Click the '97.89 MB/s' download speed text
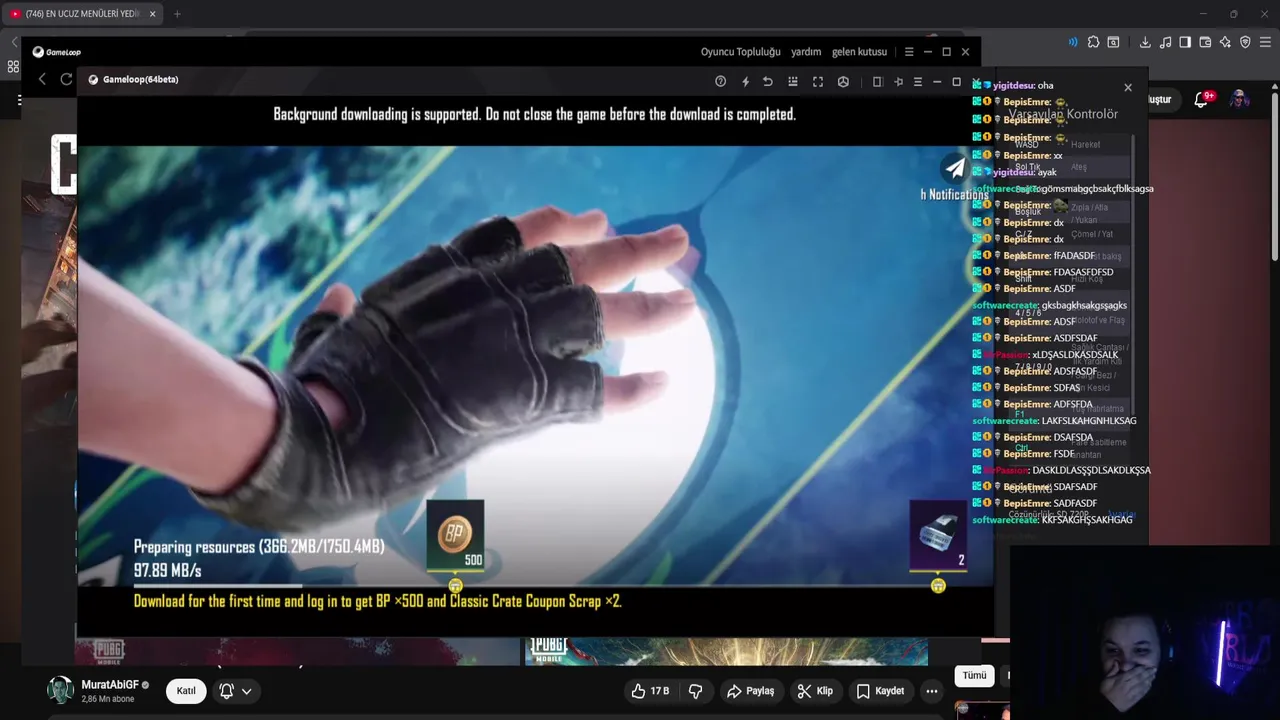Screen dimensions: 1280x720 [167, 570]
